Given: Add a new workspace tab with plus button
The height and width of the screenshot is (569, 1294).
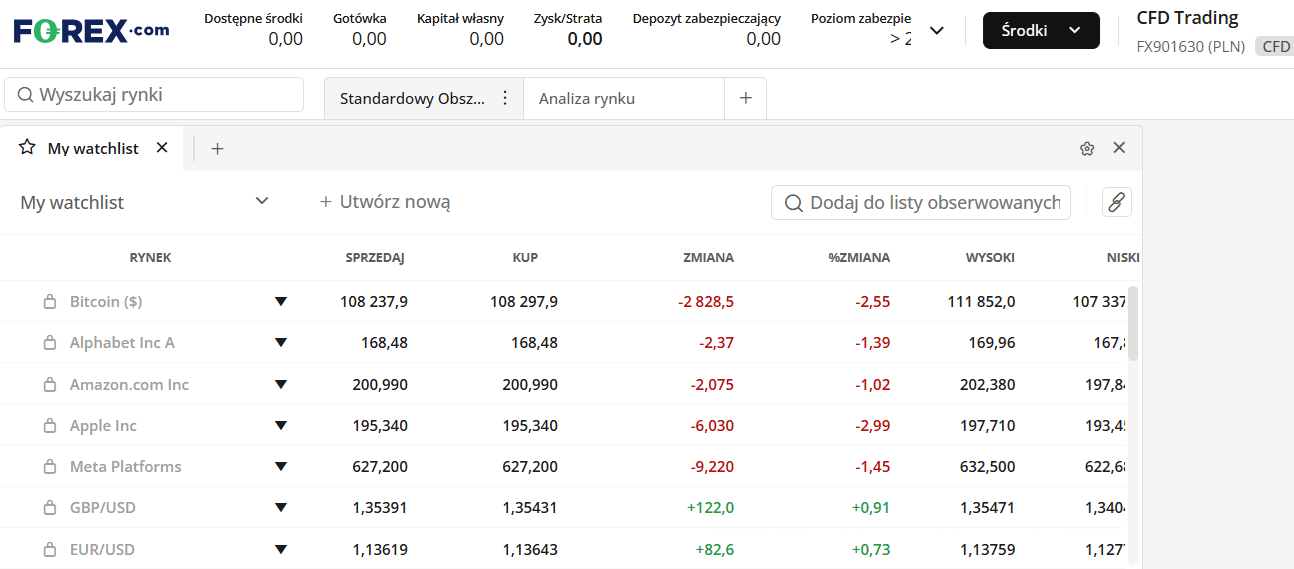Looking at the screenshot, I should [x=745, y=98].
